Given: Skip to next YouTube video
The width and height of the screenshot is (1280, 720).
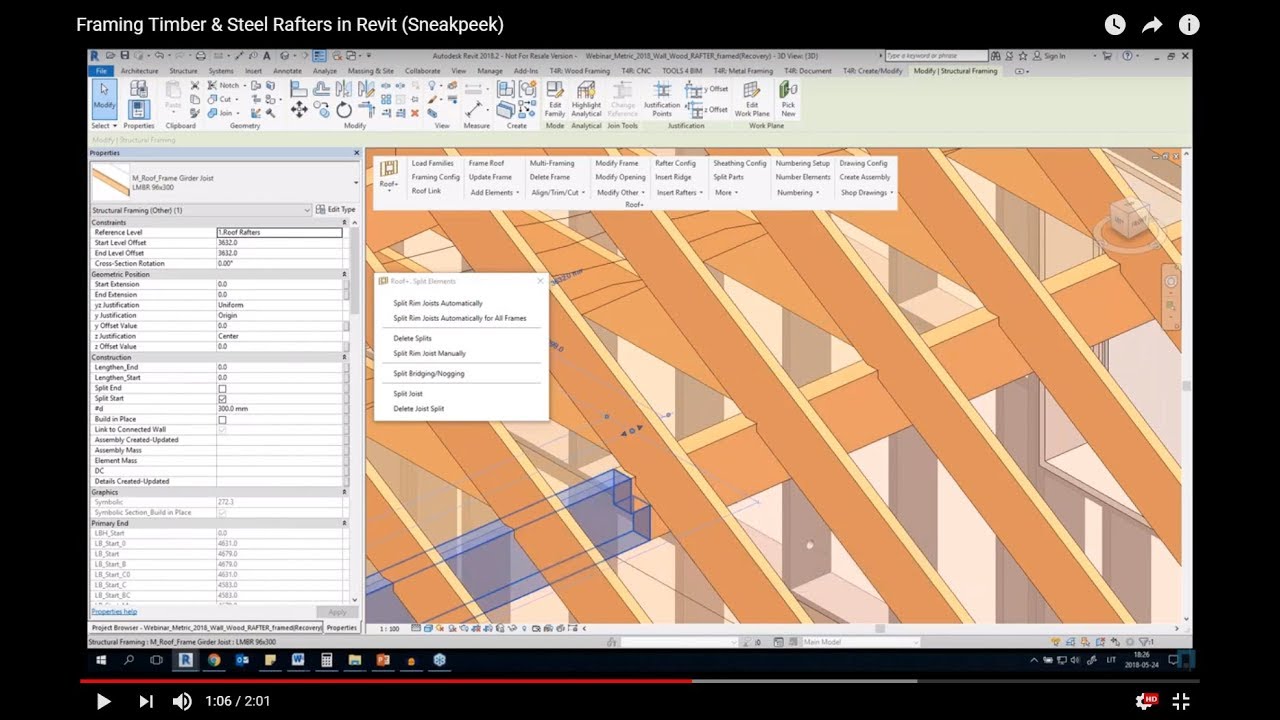Looking at the screenshot, I should click(146, 701).
